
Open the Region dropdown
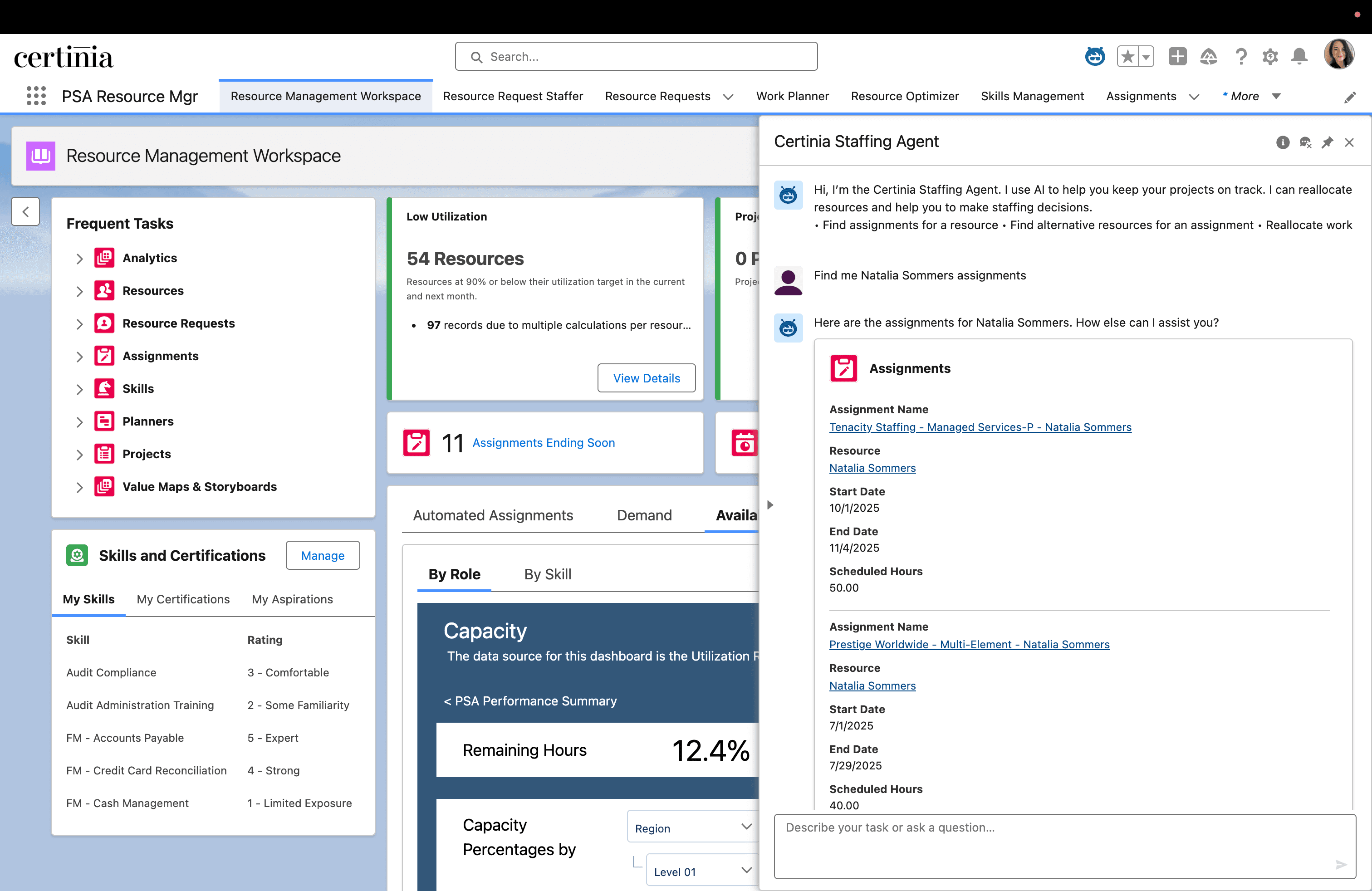(693, 827)
